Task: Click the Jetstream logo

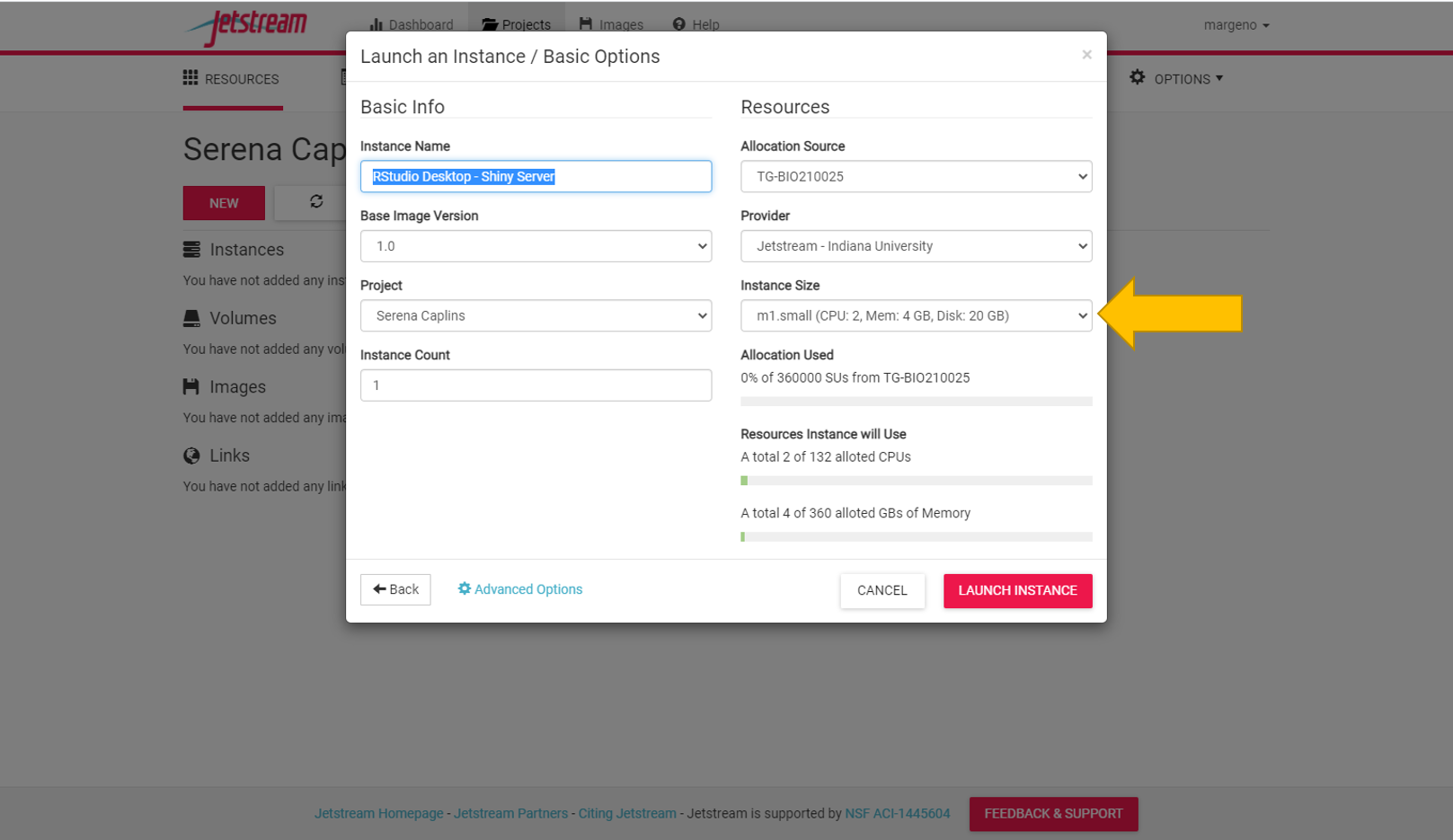Action: click(x=246, y=26)
